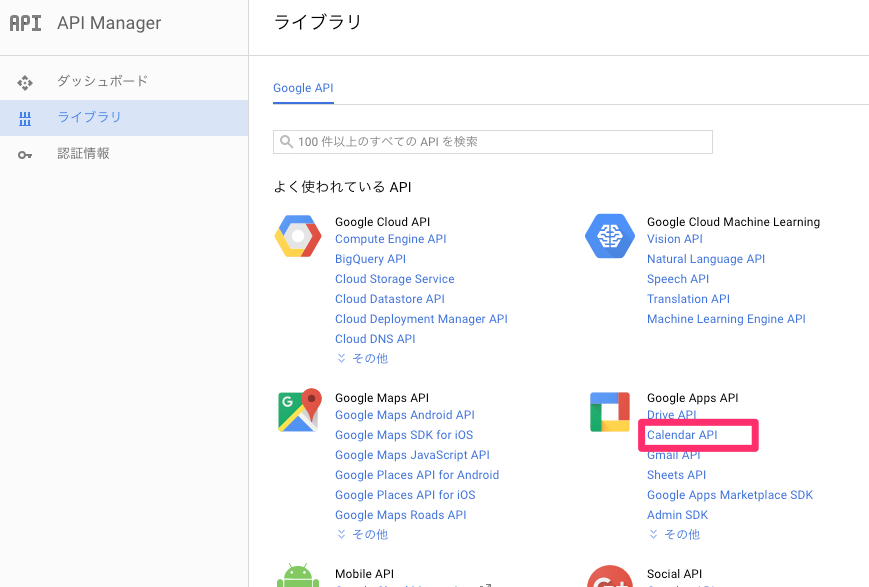
Task: Open Google Places API for iOS link
Action: pos(405,495)
